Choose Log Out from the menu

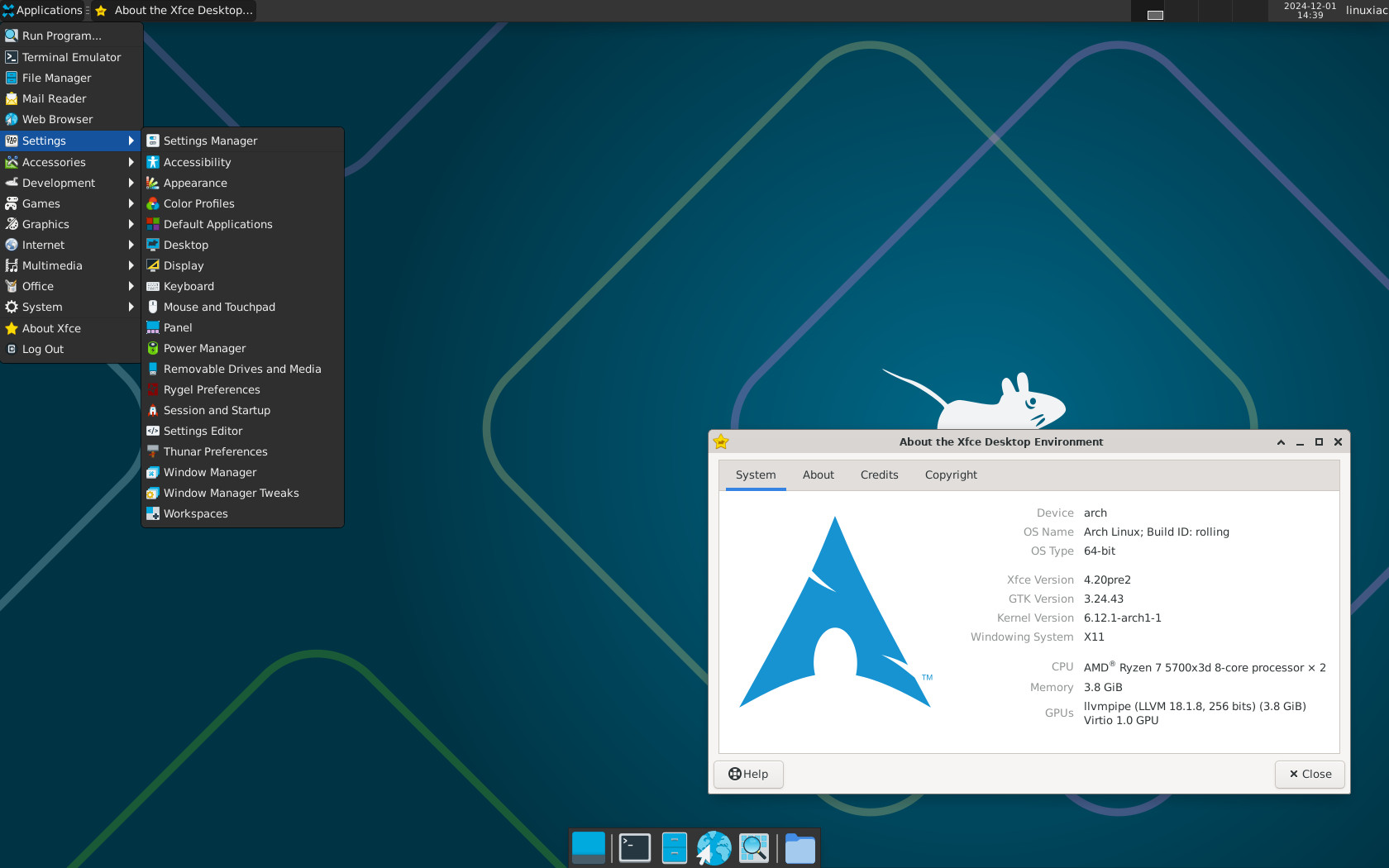coord(71,349)
